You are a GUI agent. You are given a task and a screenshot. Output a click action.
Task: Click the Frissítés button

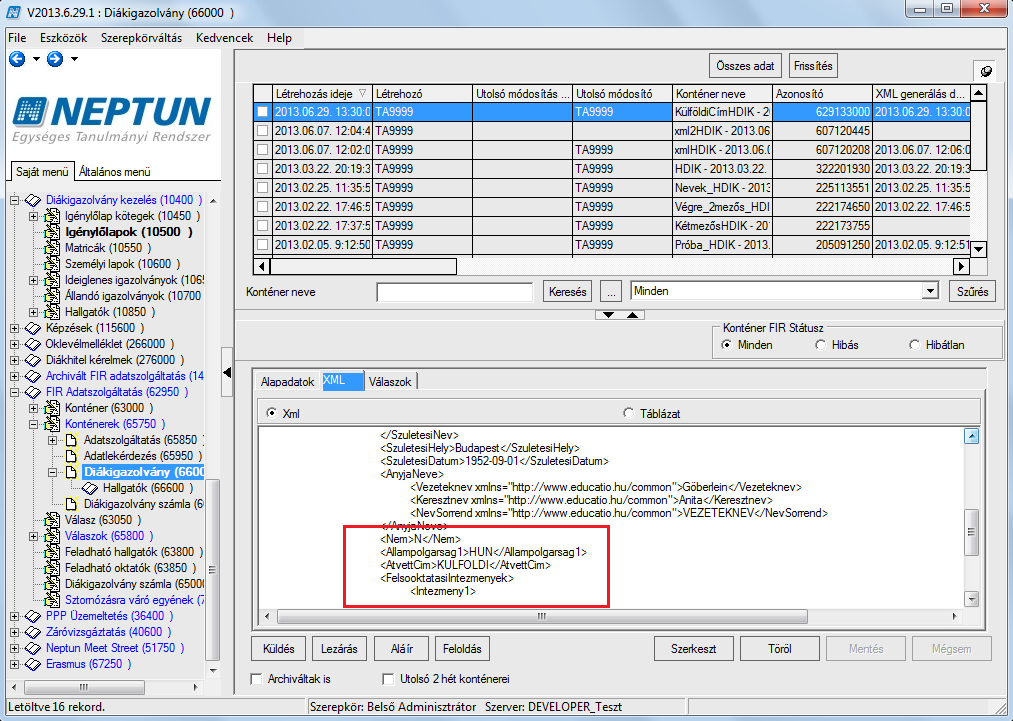(x=813, y=66)
